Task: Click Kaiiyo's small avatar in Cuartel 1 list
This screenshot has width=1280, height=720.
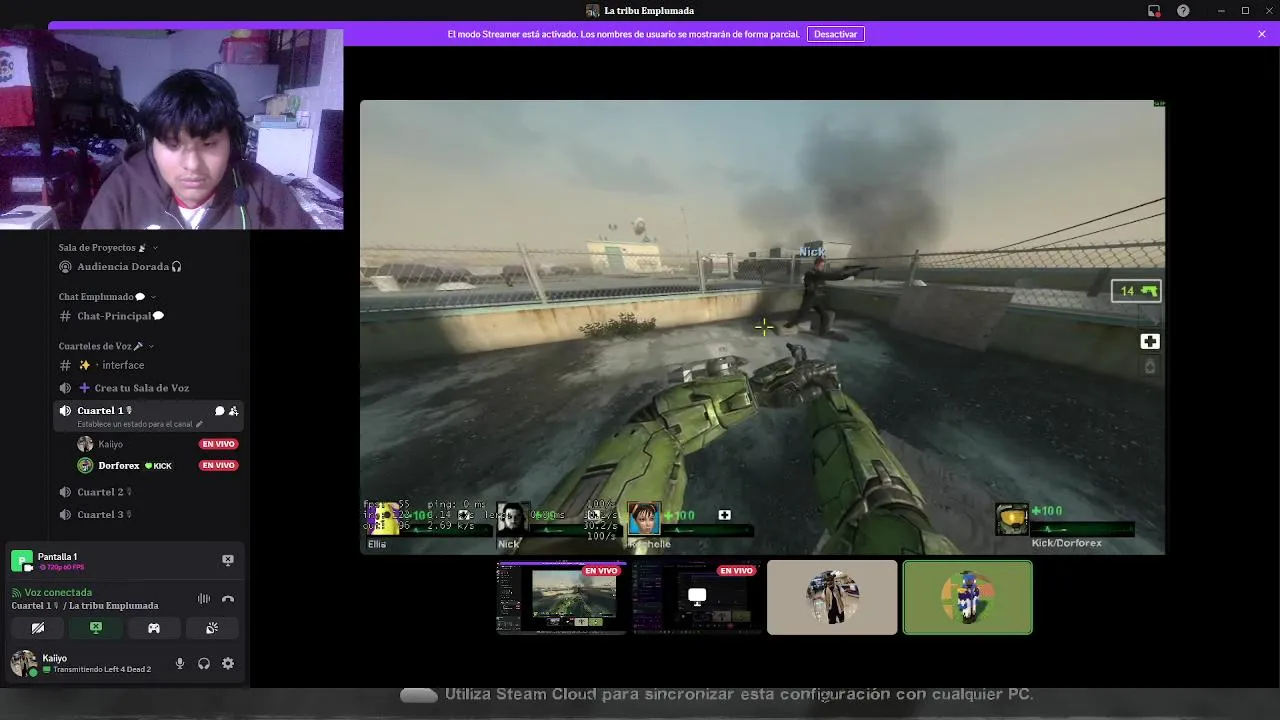Action: point(85,444)
